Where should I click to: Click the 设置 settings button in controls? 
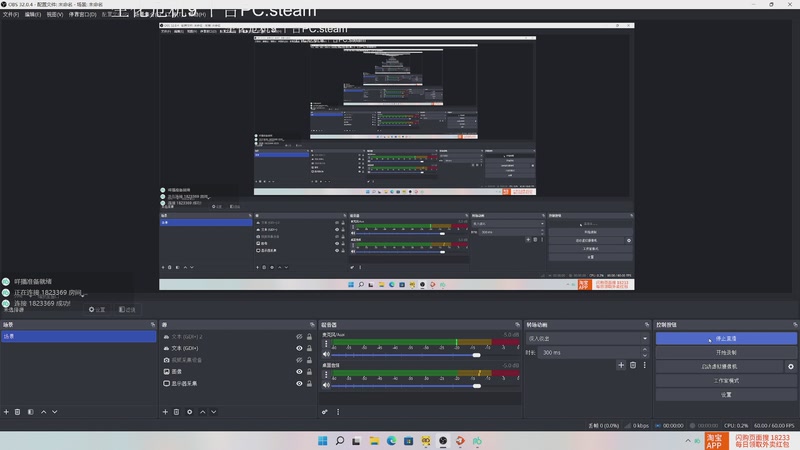(x=726, y=395)
